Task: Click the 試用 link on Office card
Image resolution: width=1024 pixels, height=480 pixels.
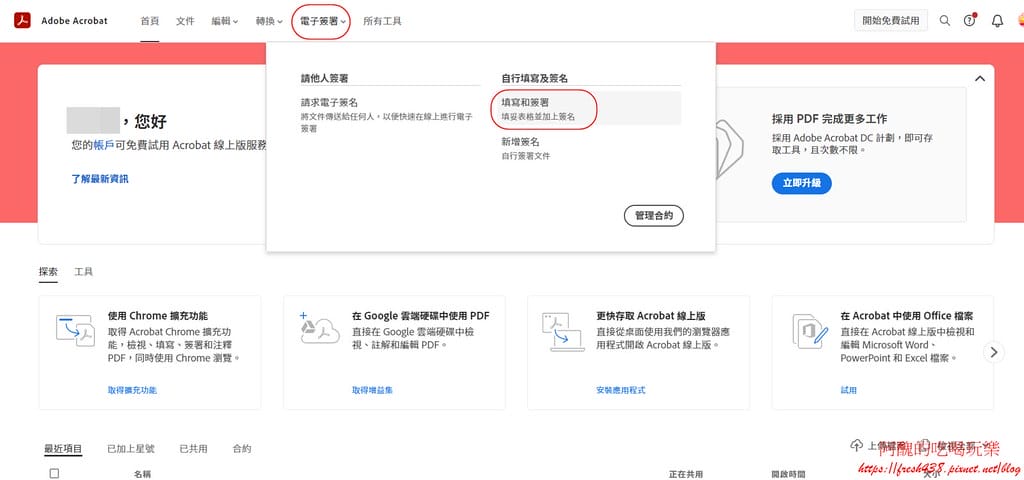Action: [x=848, y=390]
